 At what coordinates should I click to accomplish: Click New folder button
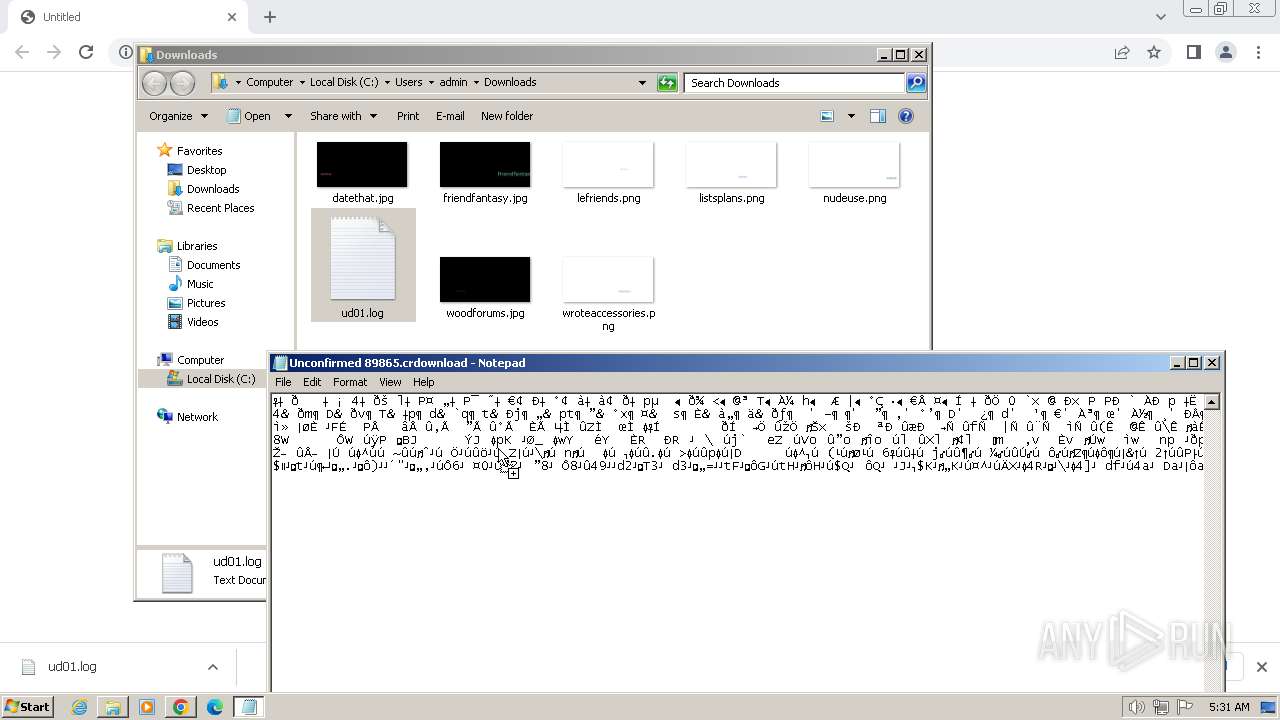[x=507, y=116]
